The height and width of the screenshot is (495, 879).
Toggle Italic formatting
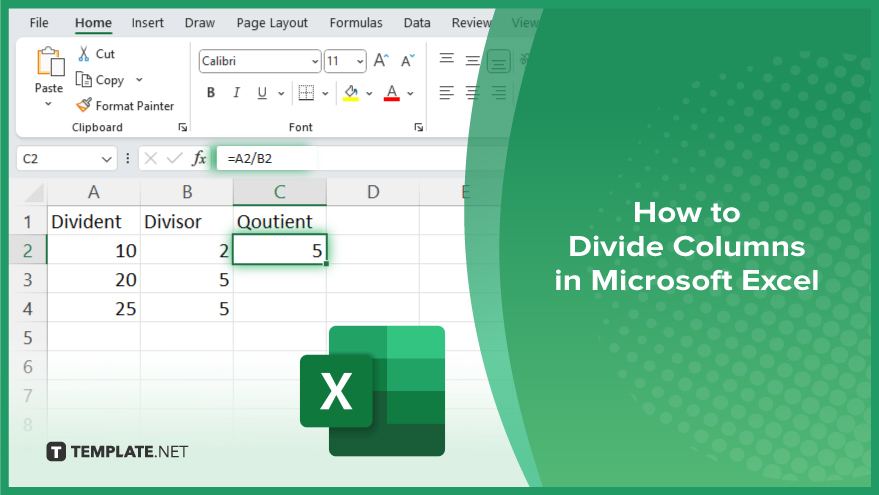(237, 93)
